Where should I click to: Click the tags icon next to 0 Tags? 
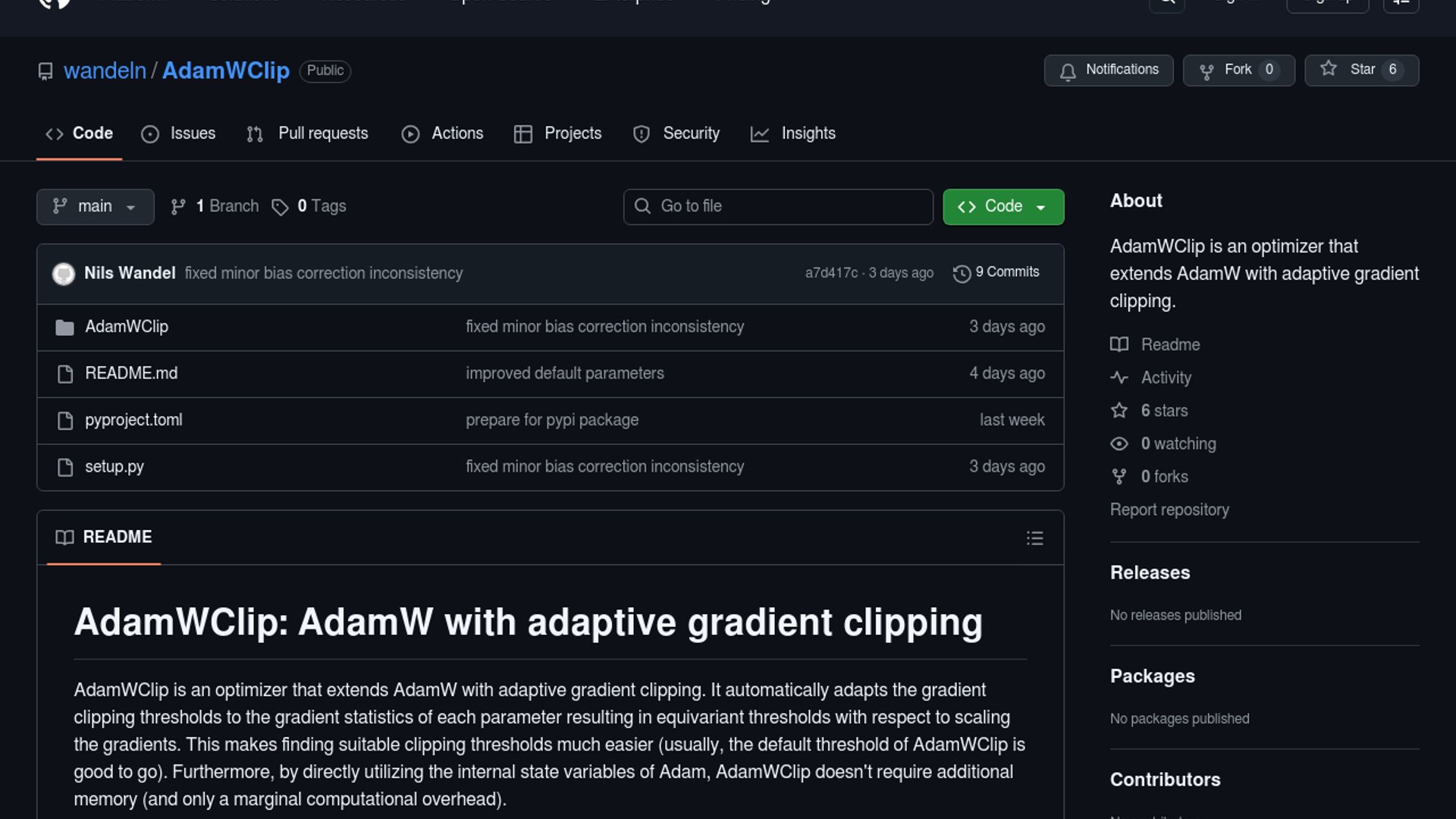coord(280,207)
